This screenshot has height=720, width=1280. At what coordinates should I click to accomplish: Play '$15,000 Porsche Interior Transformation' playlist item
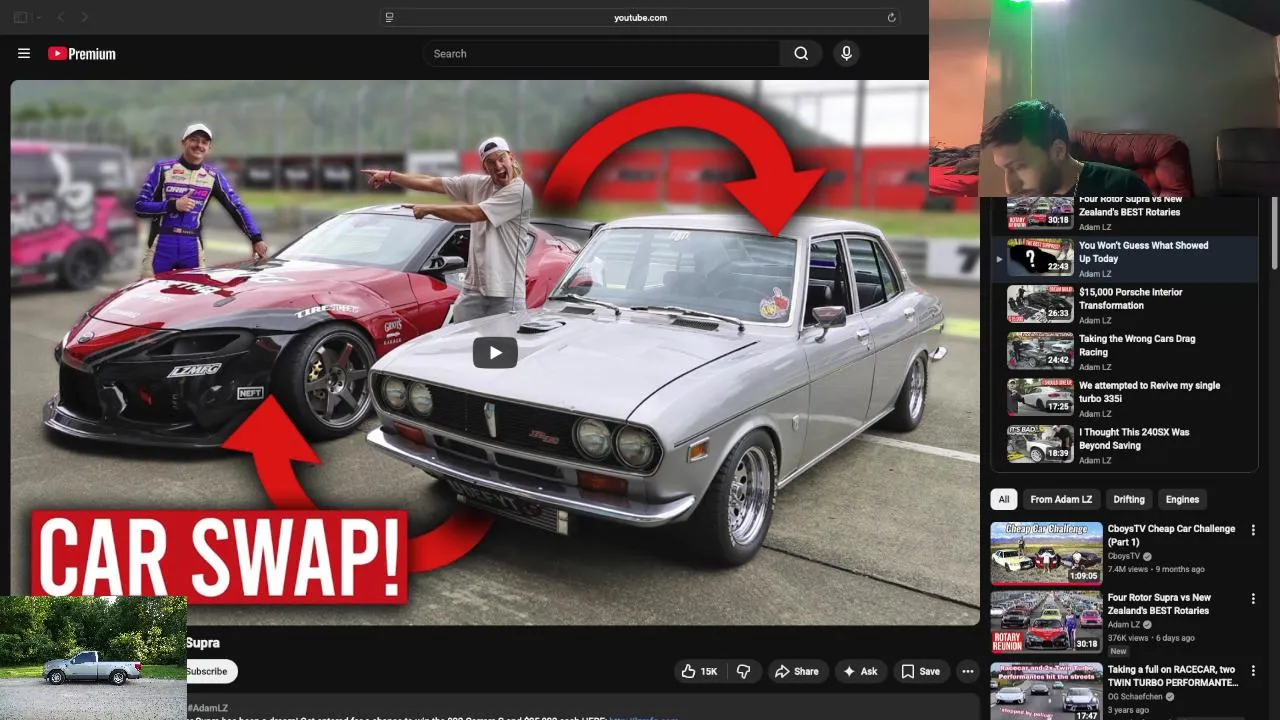(x=1124, y=305)
